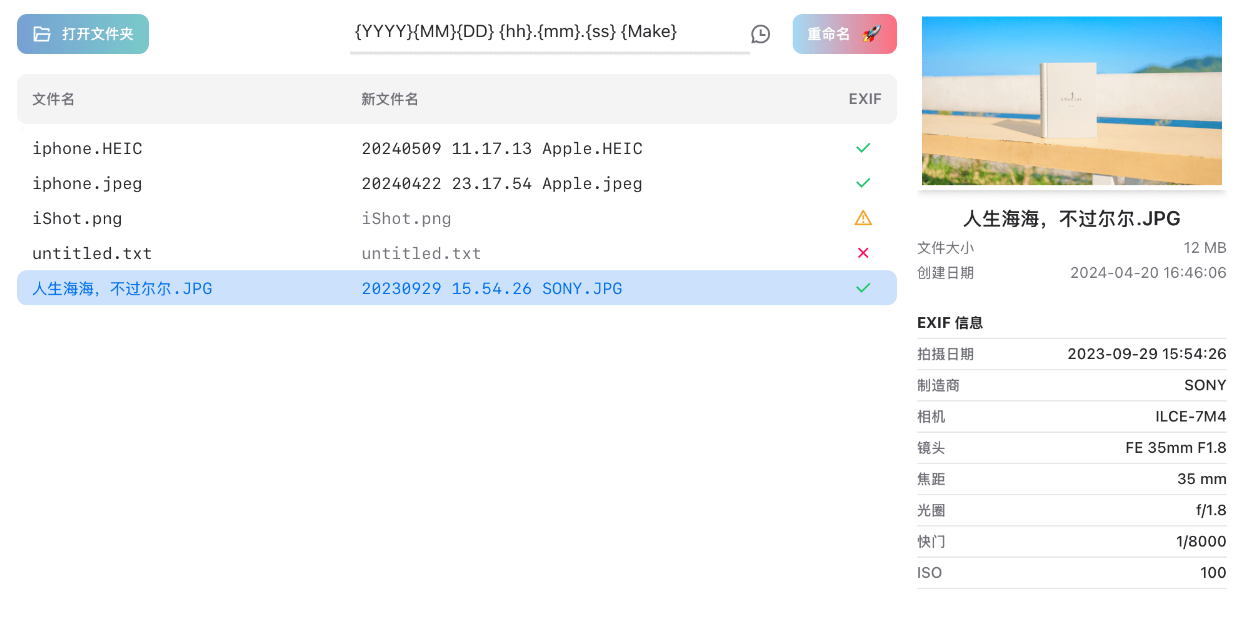
Task: Click the filename template input field
Action: (x=549, y=32)
